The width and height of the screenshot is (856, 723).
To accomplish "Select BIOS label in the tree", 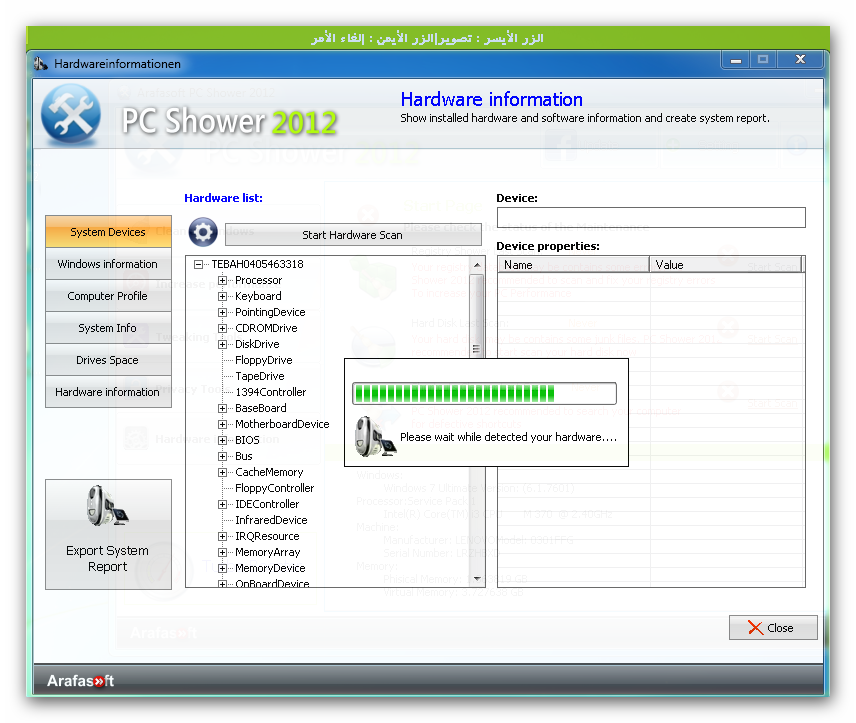I will [x=247, y=440].
